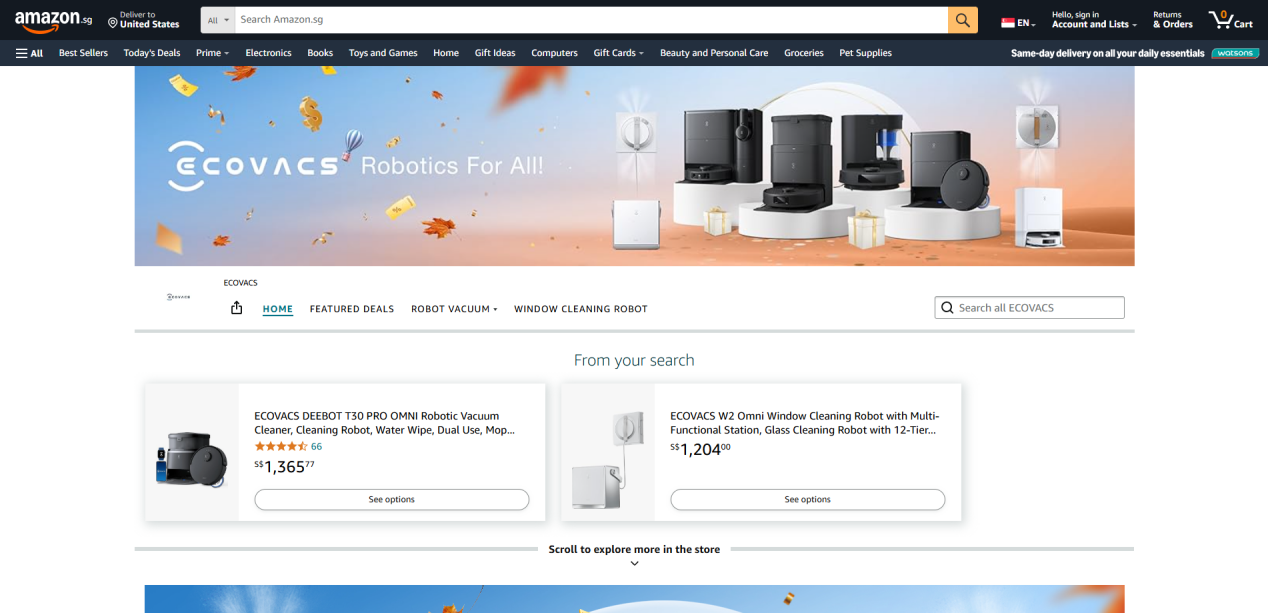This screenshot has width=1268, height=613.
Task: Click the small ECOVACS store logo
Action: pos(179,297)
